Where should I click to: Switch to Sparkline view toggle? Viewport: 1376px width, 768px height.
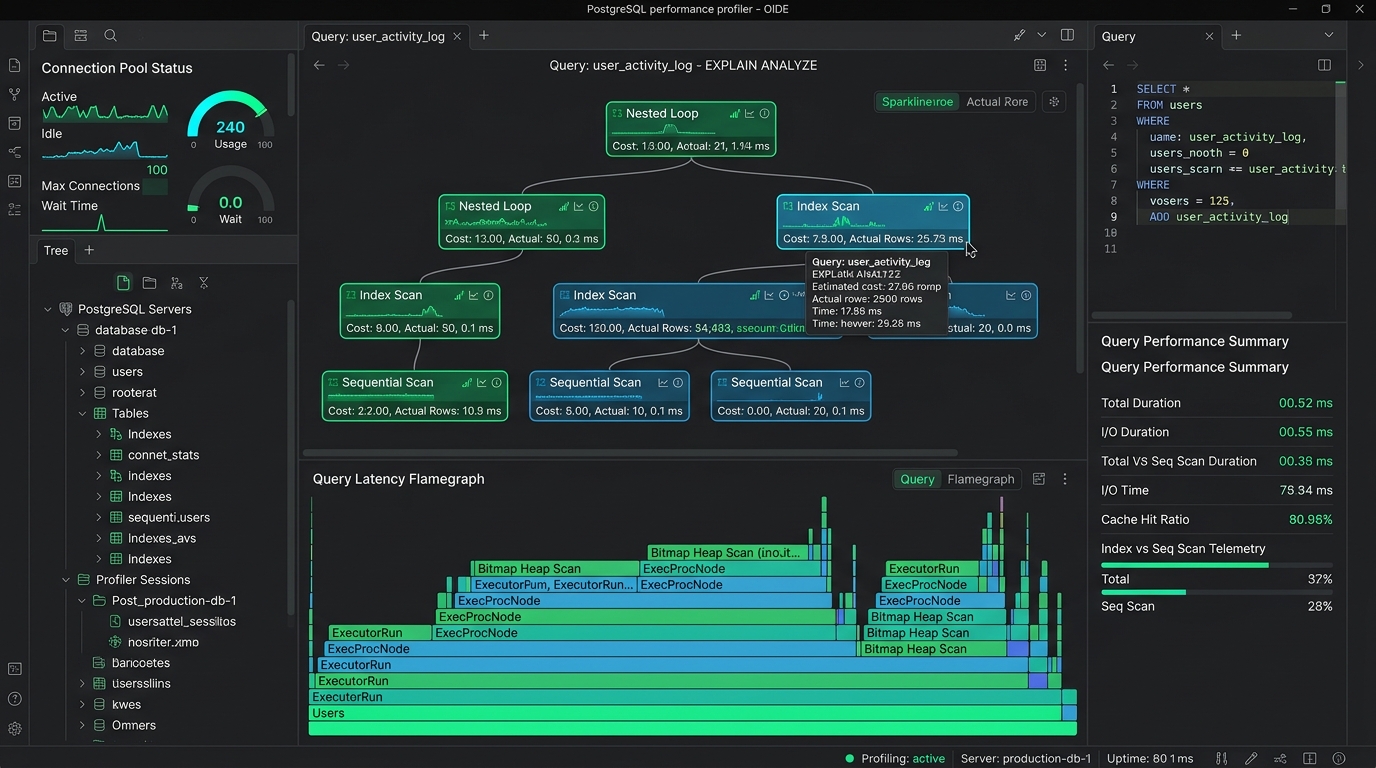click(x=917, y=102)
